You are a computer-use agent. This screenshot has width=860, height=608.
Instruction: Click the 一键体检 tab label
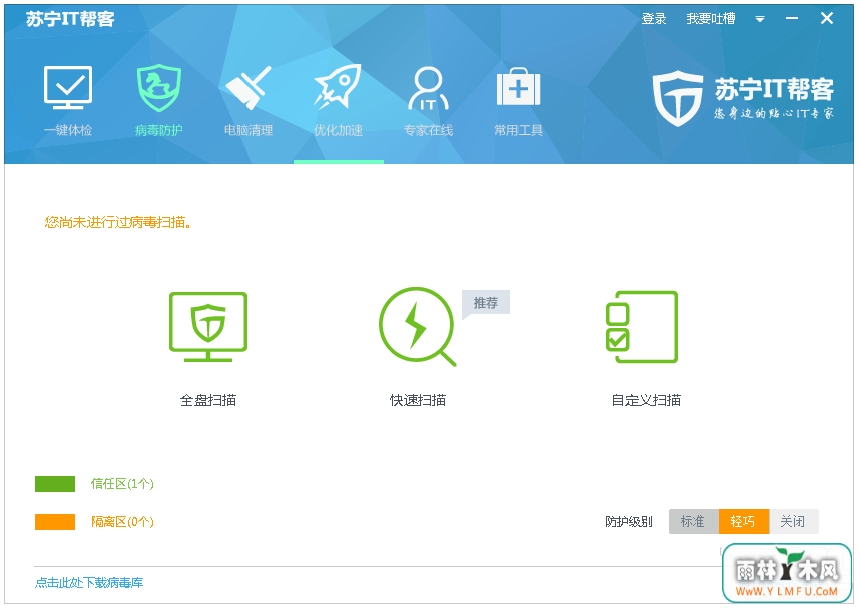point(68,130)
